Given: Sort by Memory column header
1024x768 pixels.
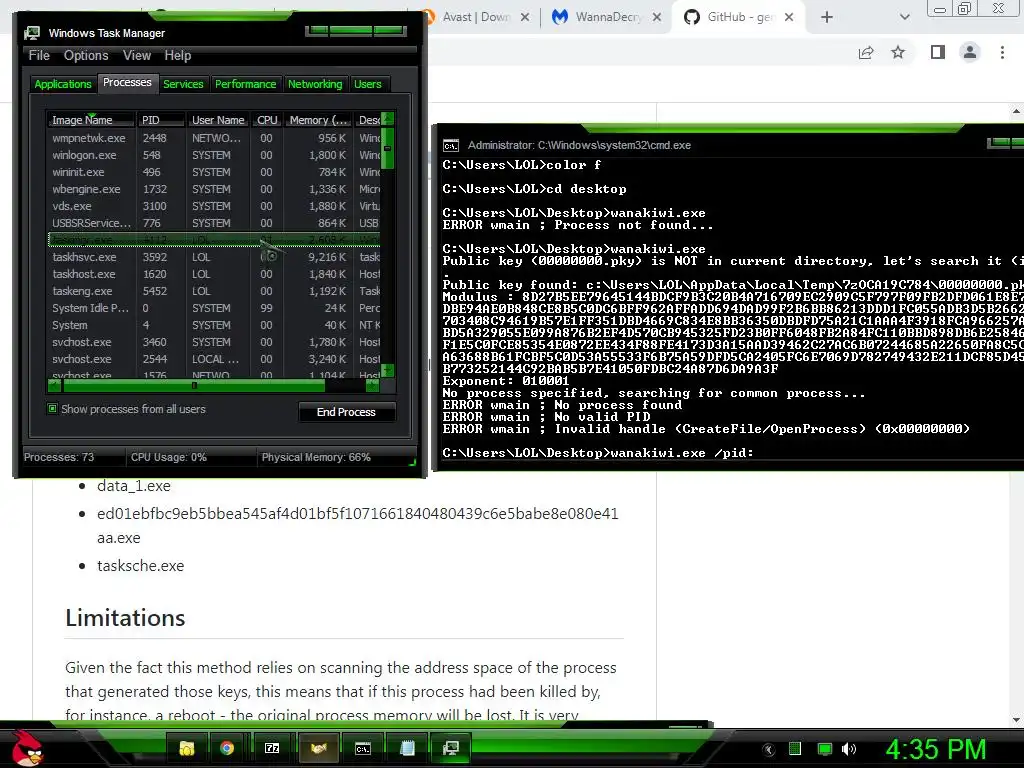Looking at the screenshot, I should (319, 120).
